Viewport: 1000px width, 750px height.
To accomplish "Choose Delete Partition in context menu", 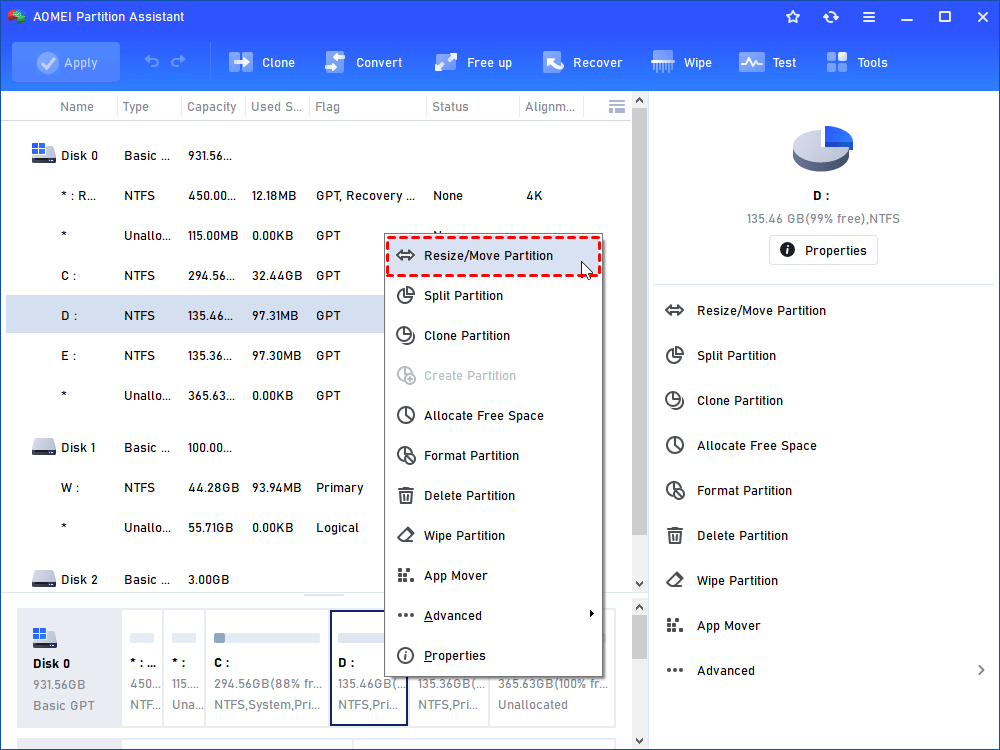I will pyautogui.click(x=493, y=496).
